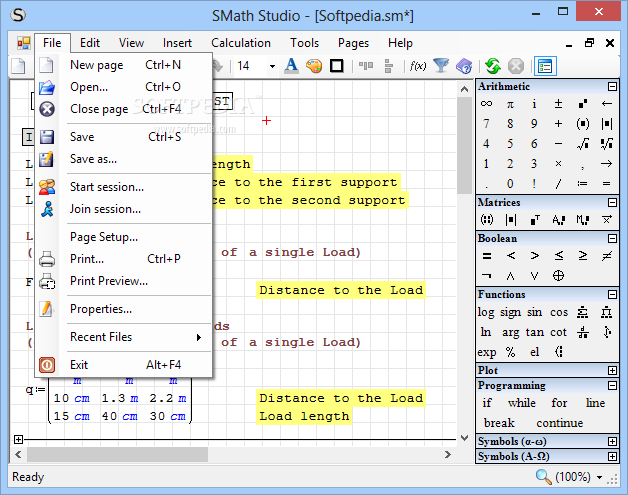Click the vertical alignment toolbar icon

pos(388,66)
